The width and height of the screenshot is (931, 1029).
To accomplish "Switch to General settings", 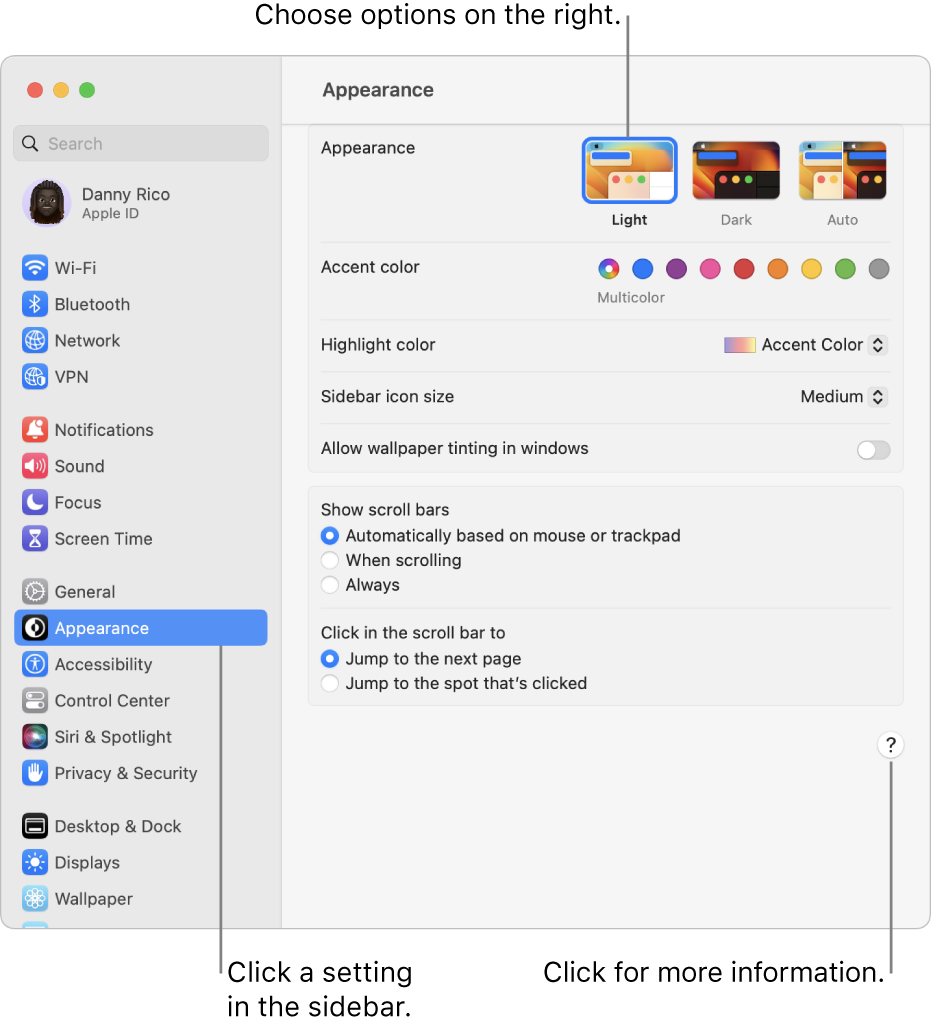I will click(x=84, y=591).
